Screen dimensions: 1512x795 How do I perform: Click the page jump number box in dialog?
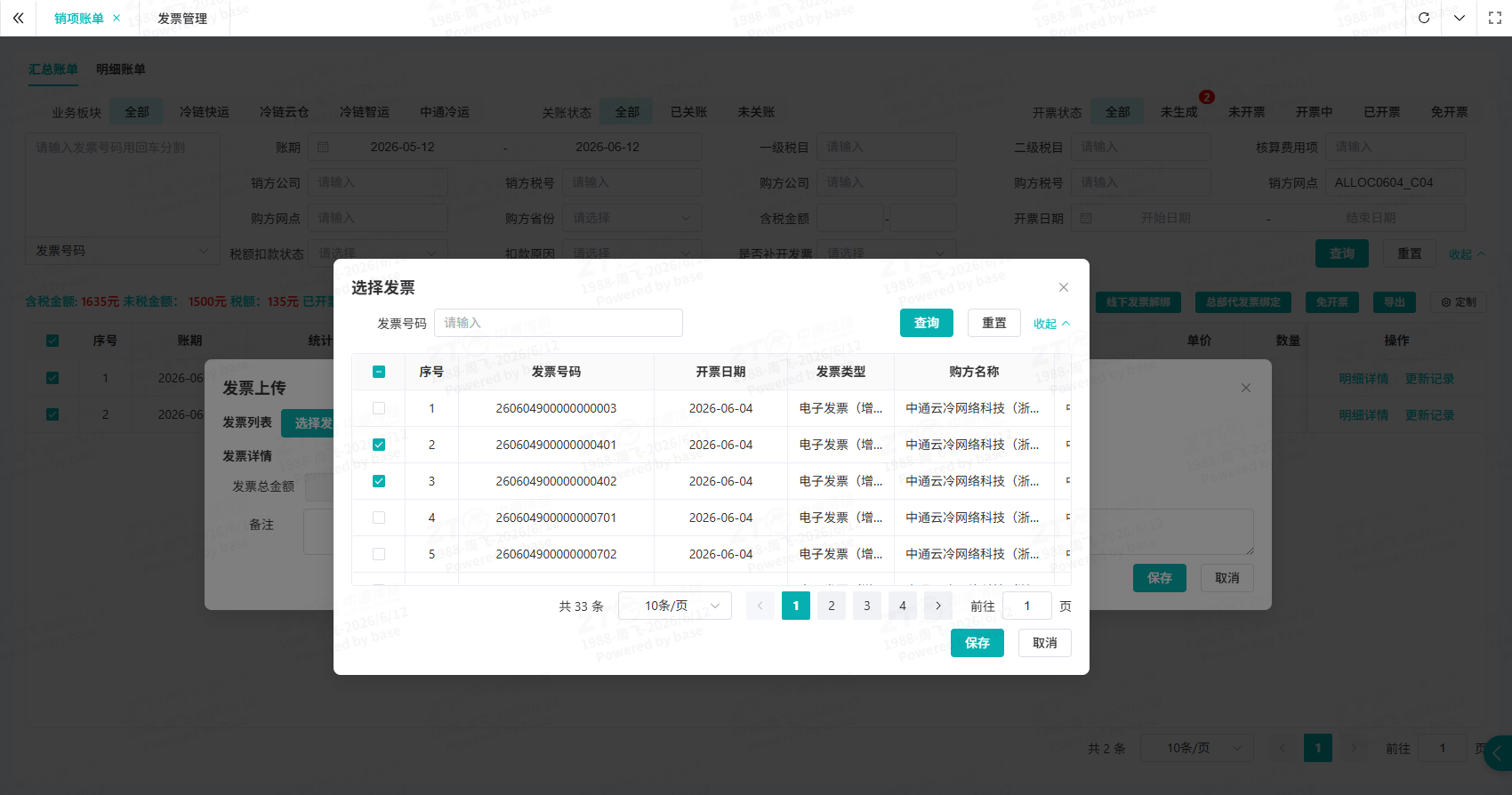click(1027, 606)
